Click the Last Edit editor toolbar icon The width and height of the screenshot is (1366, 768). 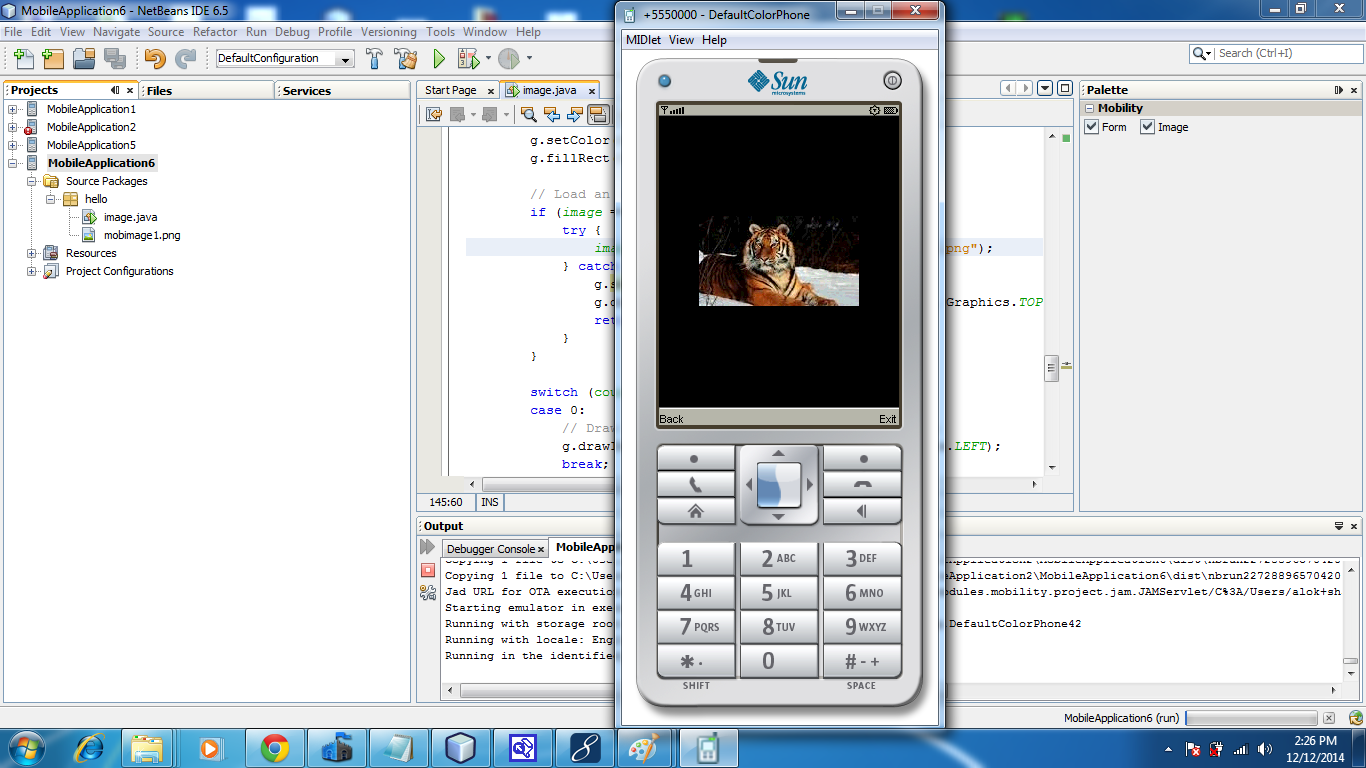point(433,114)
